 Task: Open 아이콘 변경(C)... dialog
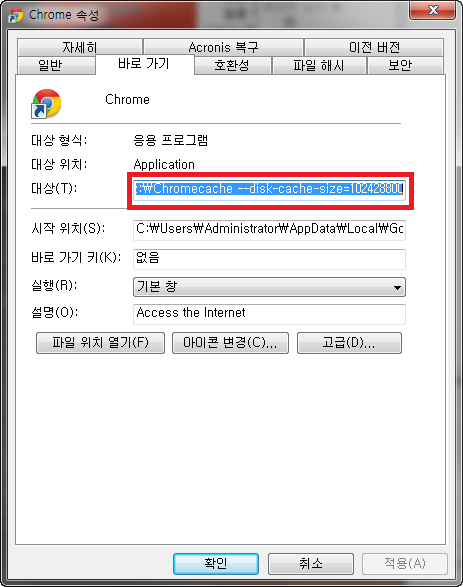(230, 343)
